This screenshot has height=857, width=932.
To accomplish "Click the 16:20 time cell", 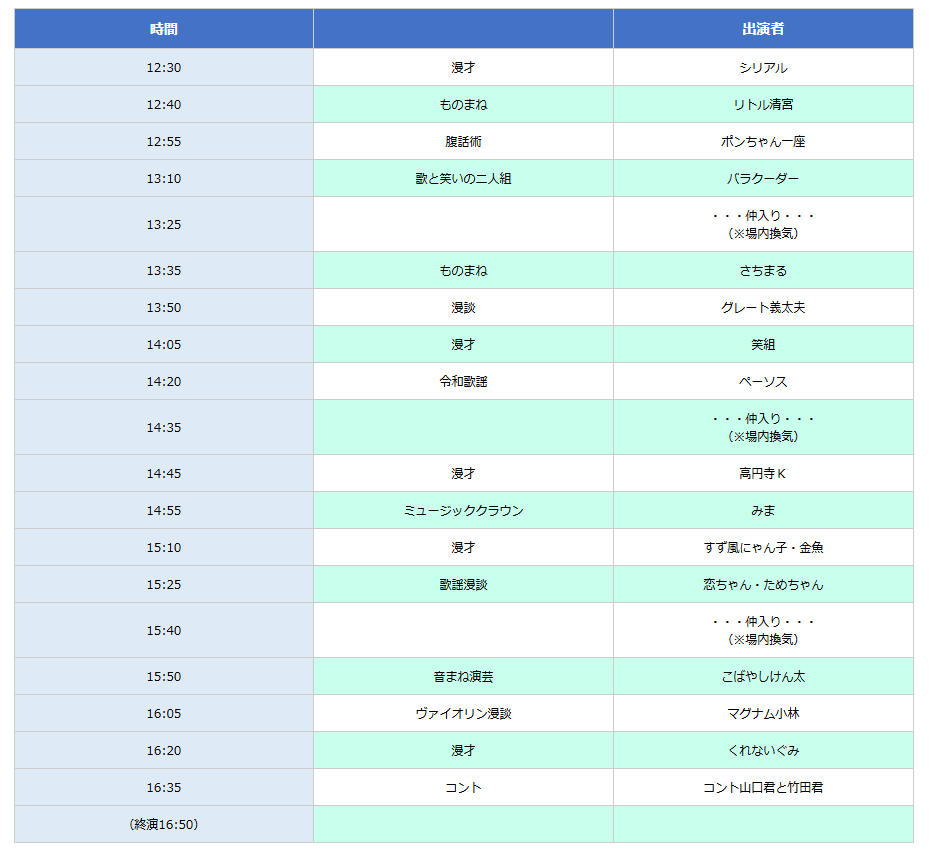I will point(164,750).
